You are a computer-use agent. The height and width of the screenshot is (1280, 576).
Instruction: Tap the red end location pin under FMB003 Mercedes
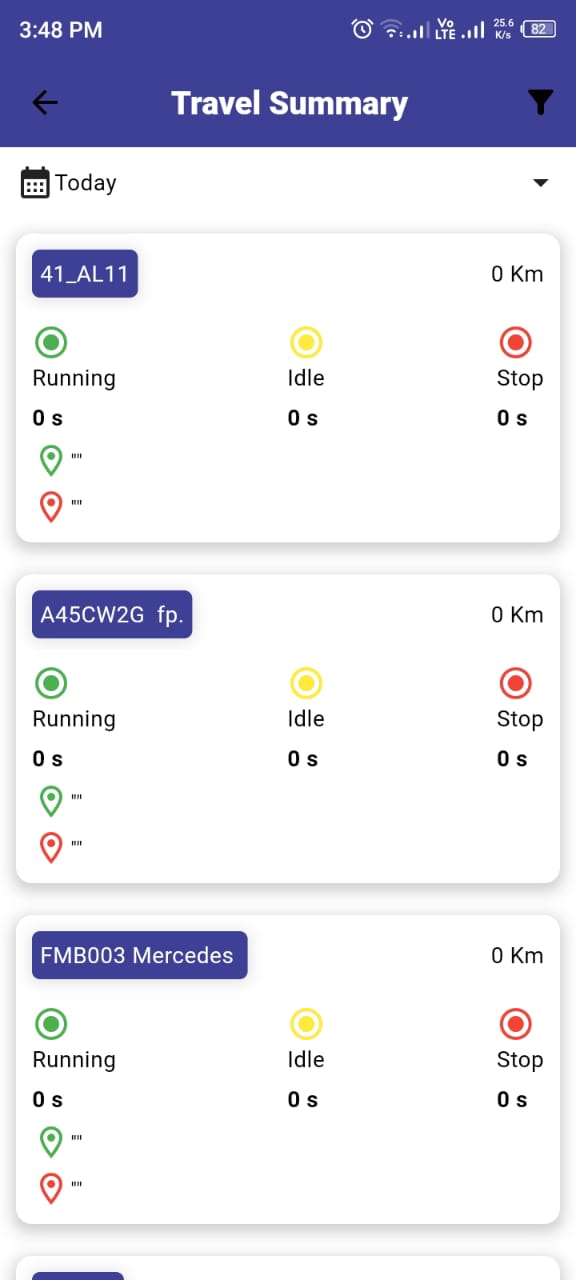51,1187
